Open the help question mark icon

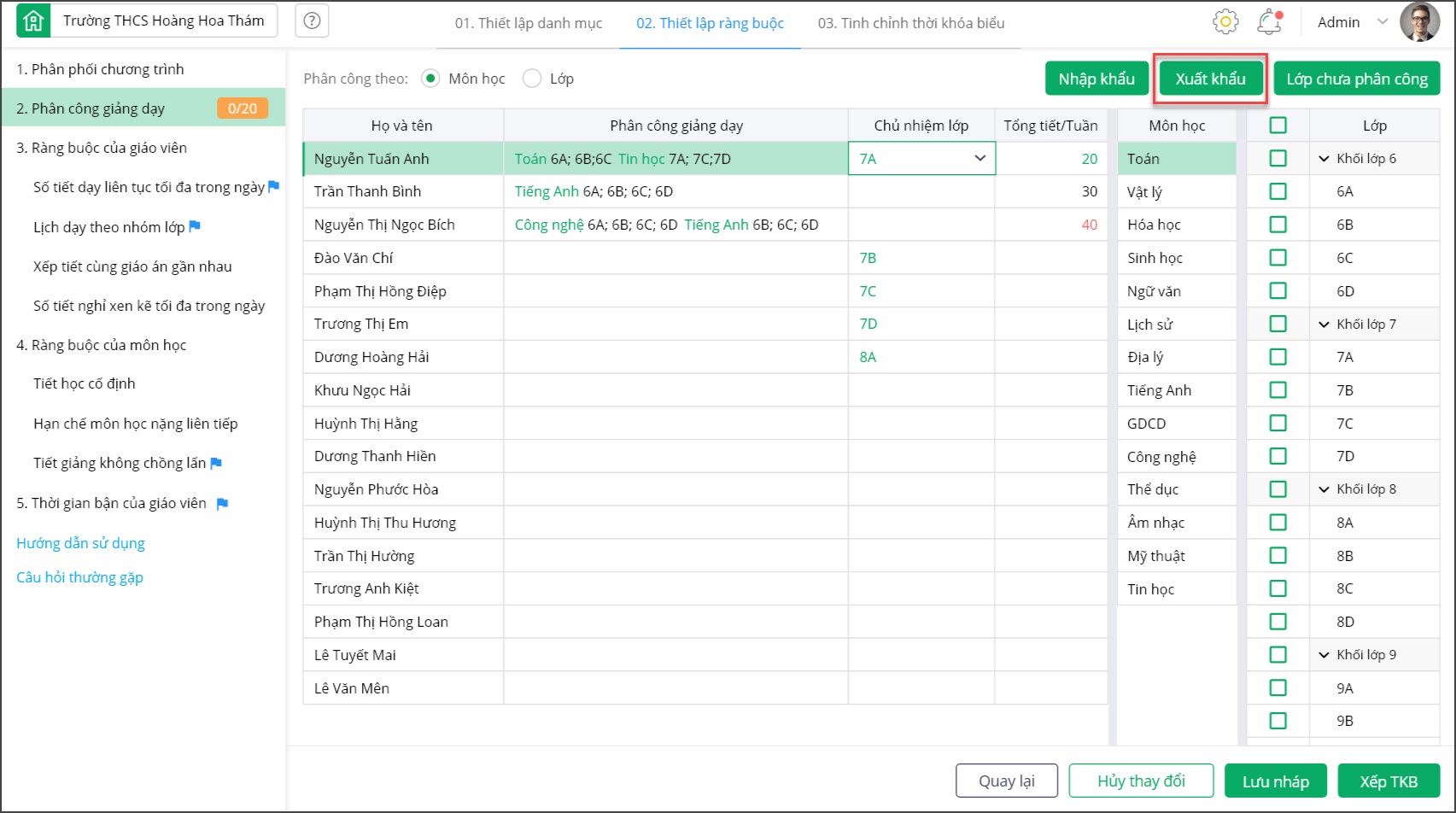[x=312, y=21]
